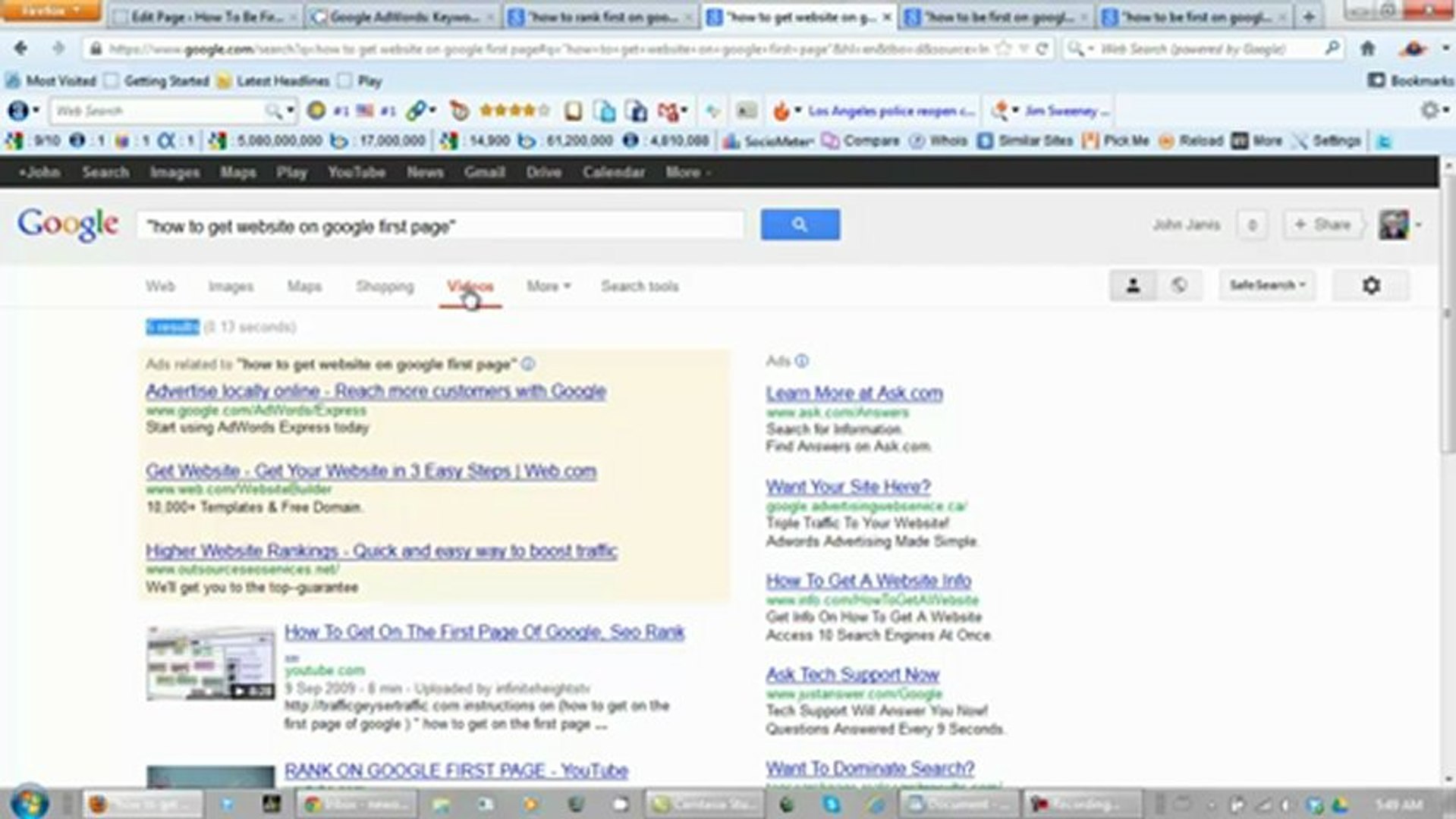This screenshot has width=1456, height=819.
Task: Select the Videos search tab
Action: tap(470, 287)
